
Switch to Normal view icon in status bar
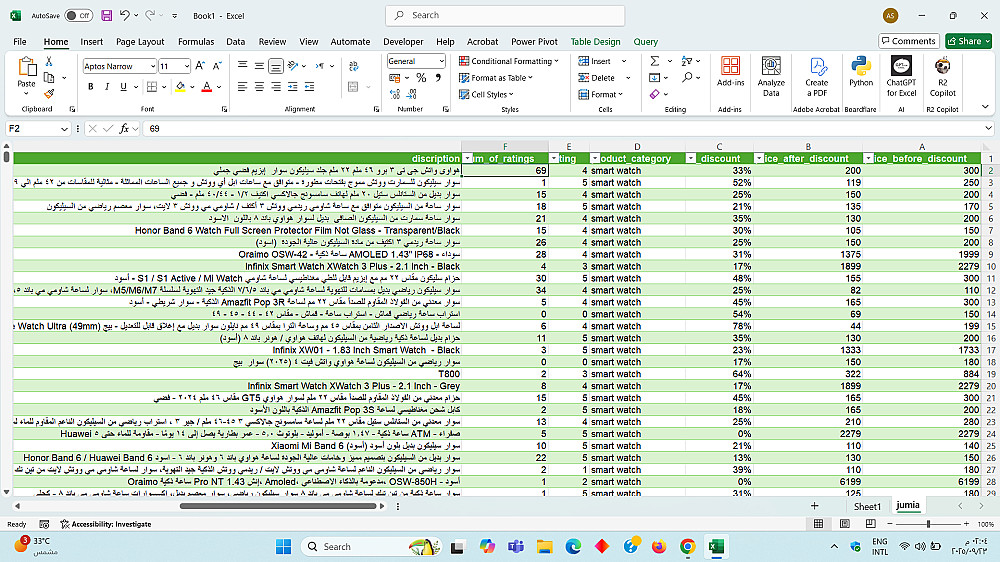point(818,524)
